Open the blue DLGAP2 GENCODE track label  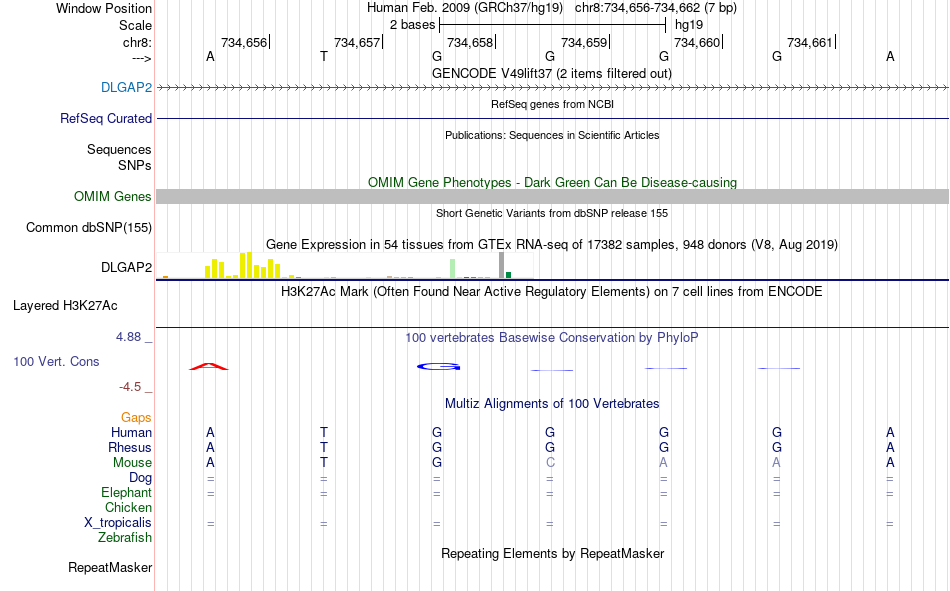126,87
